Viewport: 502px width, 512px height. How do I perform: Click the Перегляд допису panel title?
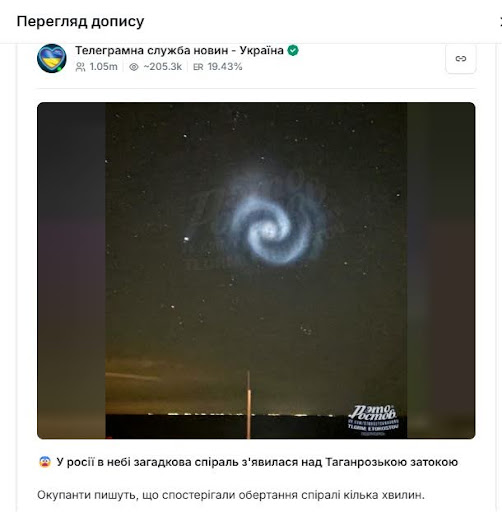click(x=80, y=21)
